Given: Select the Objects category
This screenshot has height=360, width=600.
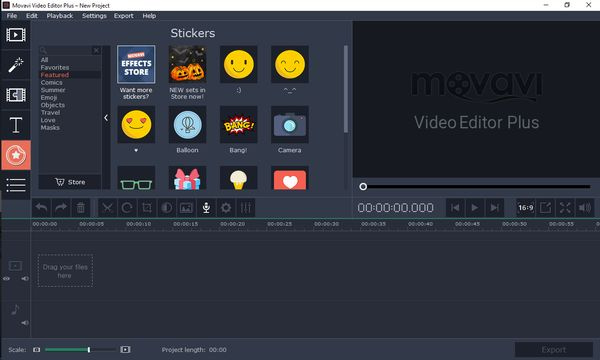Looking at the screenshot, I should click(52, 105).
